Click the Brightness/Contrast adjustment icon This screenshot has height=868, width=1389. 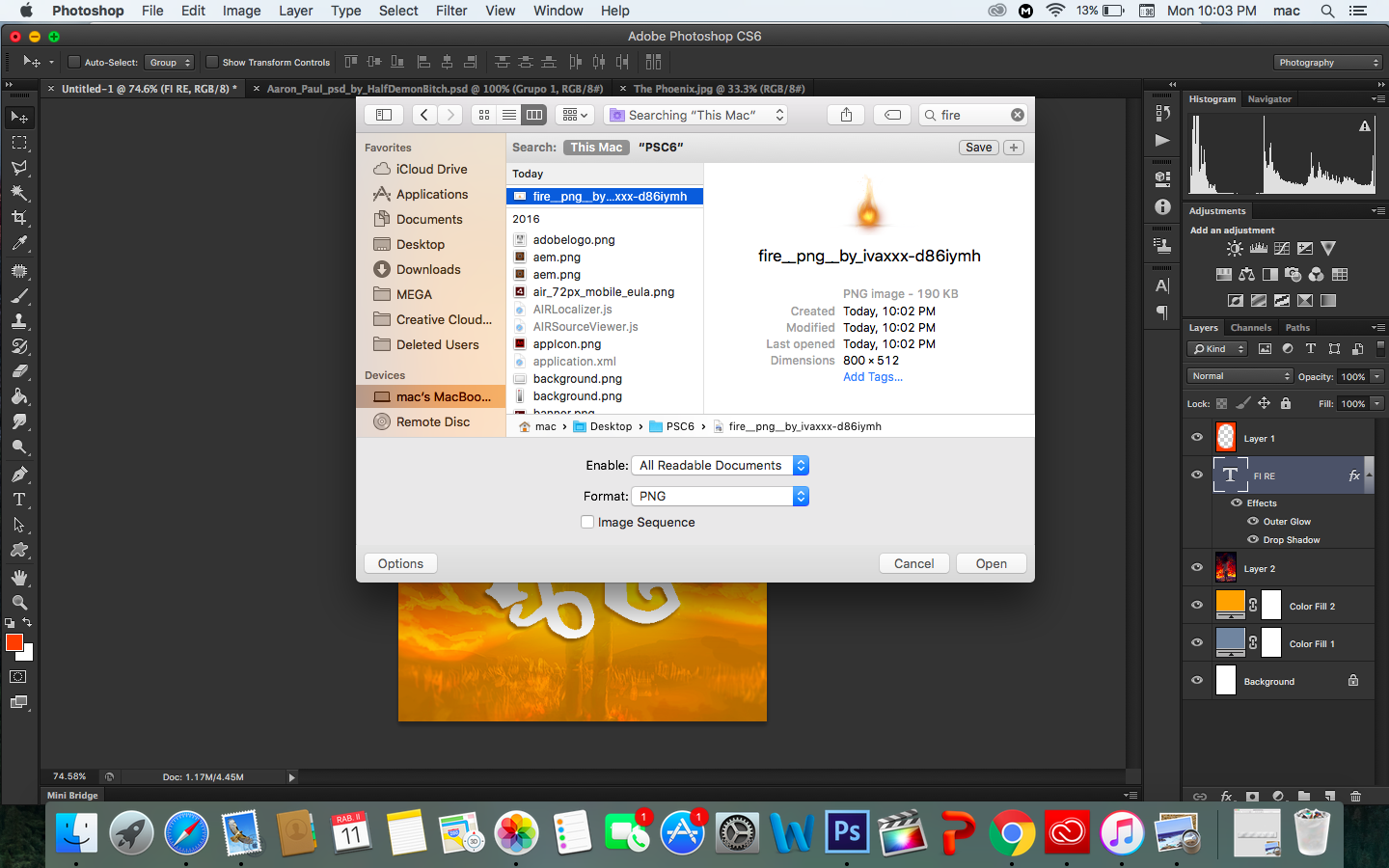pos(1235,249)
